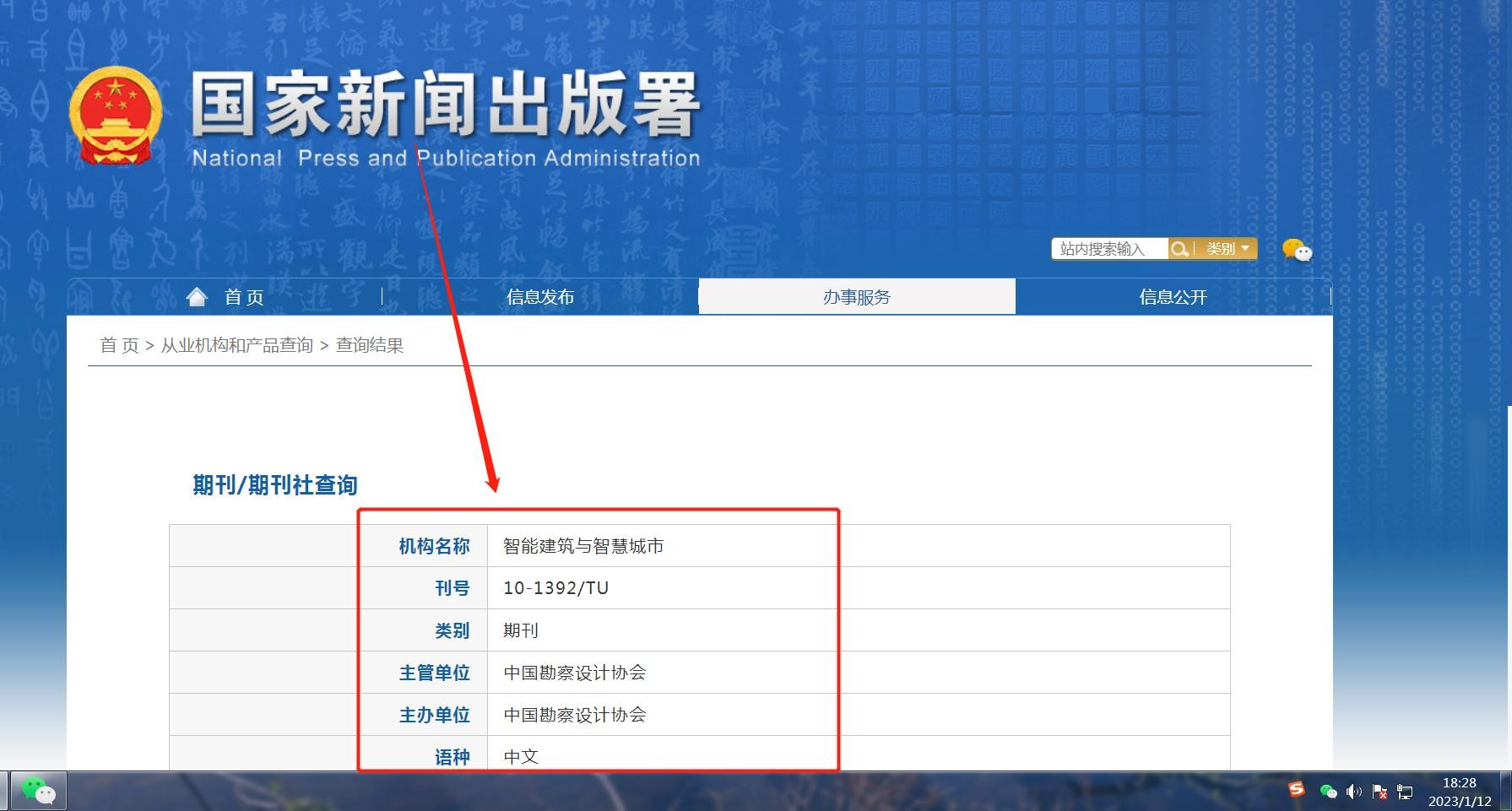Click the network connection tray icon
1512x811 pixels.
1405,791
